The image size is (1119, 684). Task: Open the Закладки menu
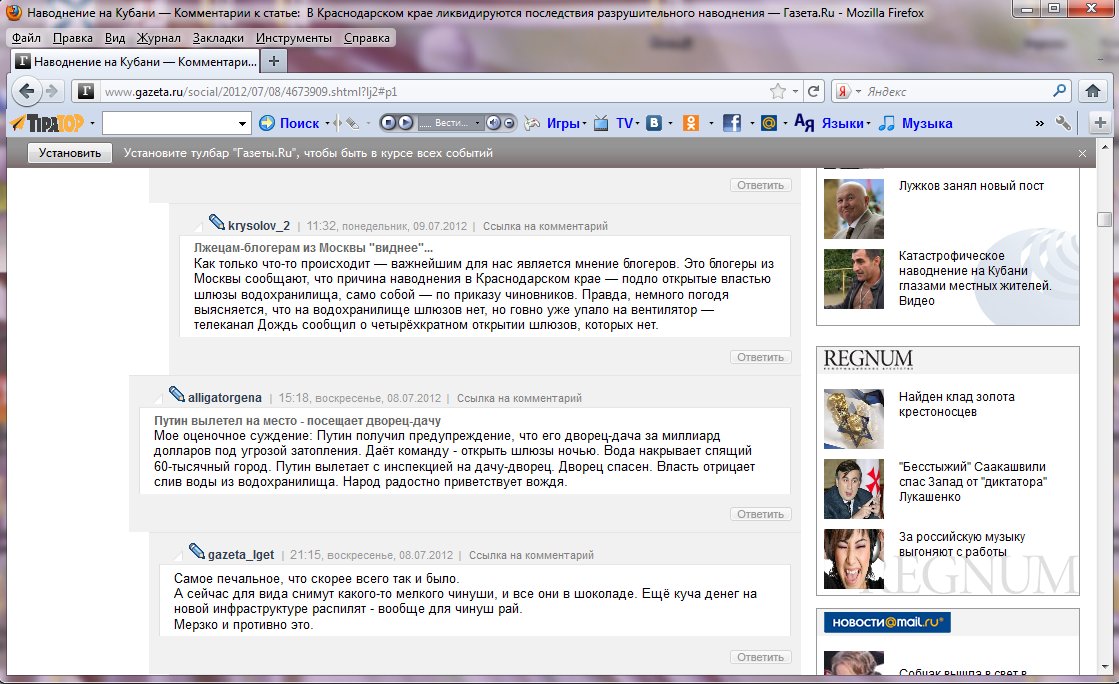pos(216,38)
